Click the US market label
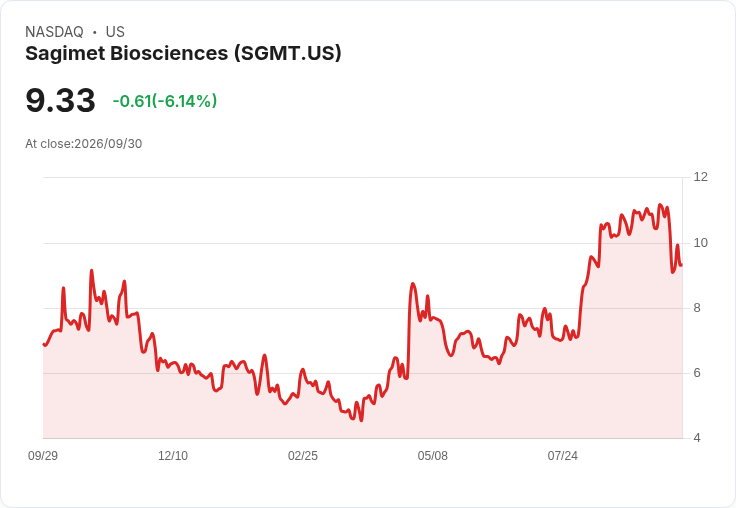Image resolution: width=736 pixels, height=508 pixels. pos(115,32)
